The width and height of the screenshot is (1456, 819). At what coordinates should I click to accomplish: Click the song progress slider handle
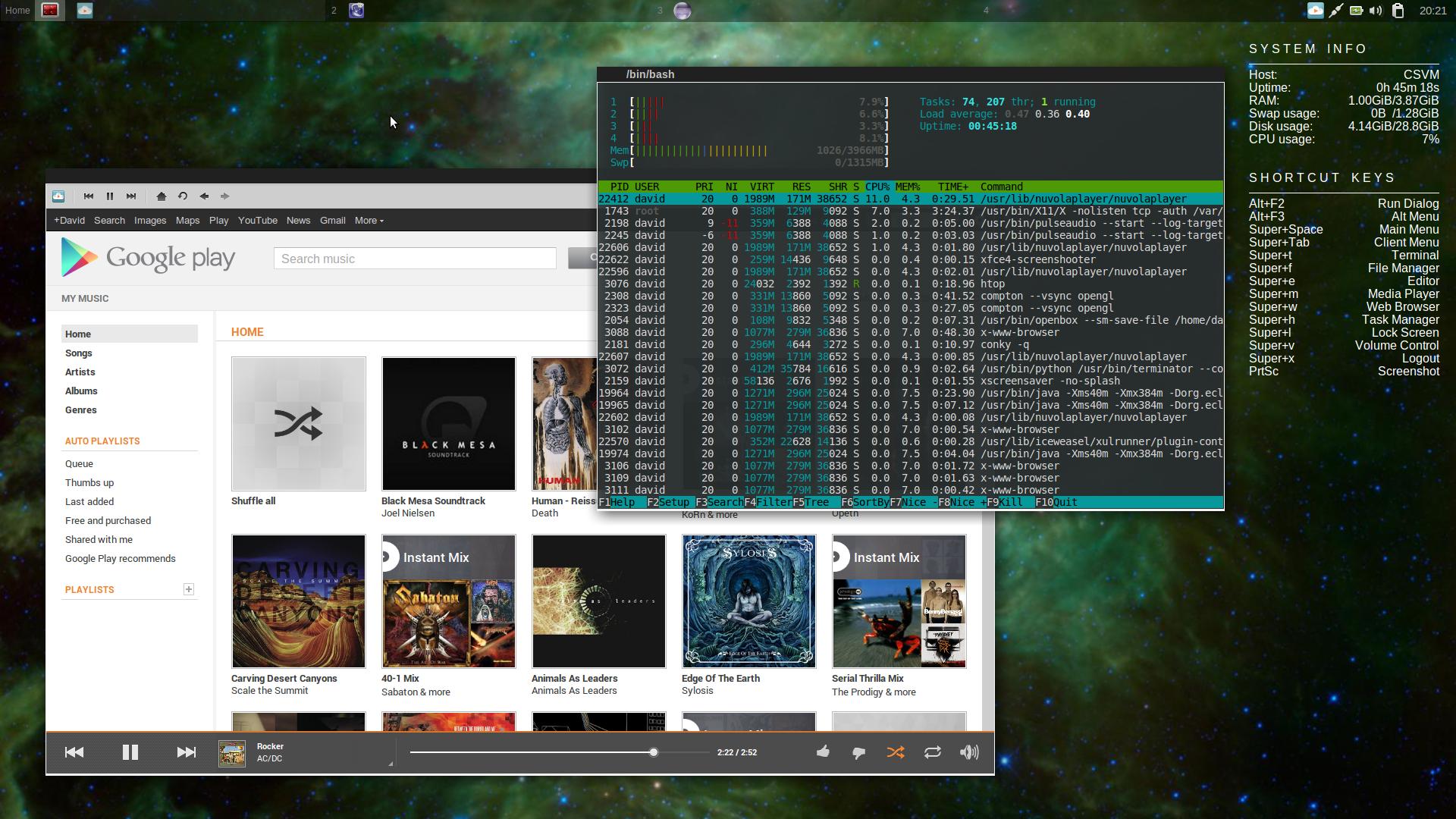point(653,752)
